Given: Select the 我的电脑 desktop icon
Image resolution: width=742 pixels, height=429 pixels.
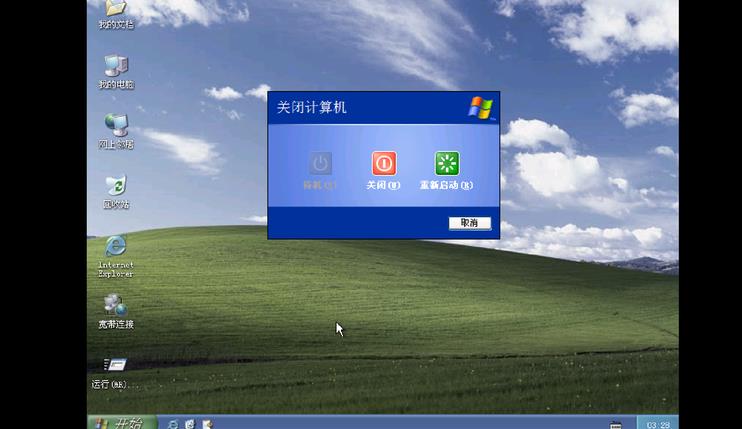Looking at the screenshot, I should [116, 72].
